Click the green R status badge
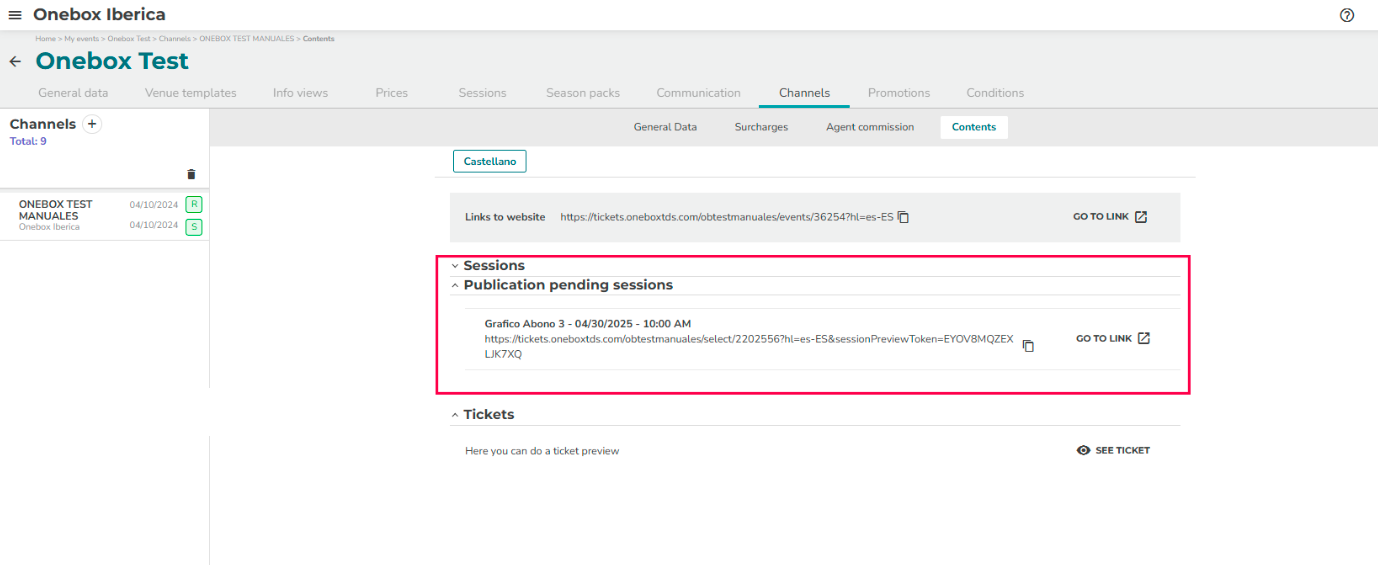Screen dimensions: 1378x565 coord(194,205)
